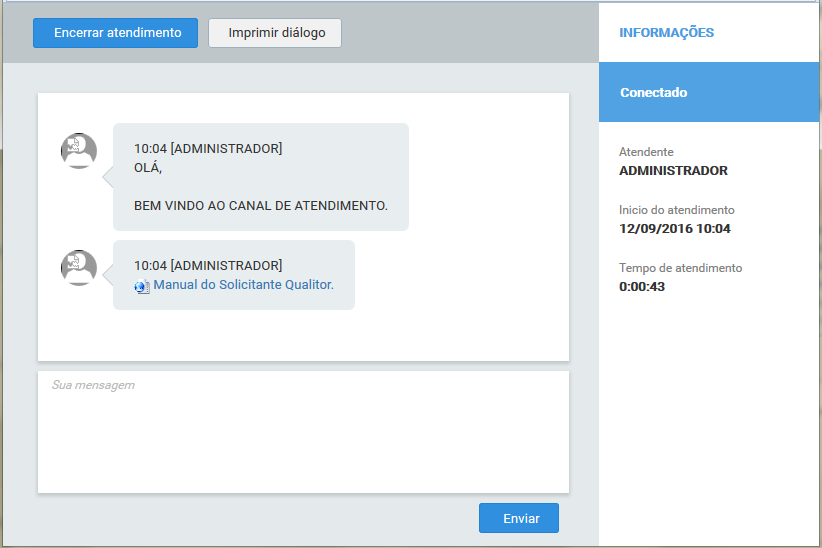Image resolution: width=822 pixels, height=548 pixels.
Task: Print the dialog with Imprimir diálogo
Action: click(x=275, y=33)
